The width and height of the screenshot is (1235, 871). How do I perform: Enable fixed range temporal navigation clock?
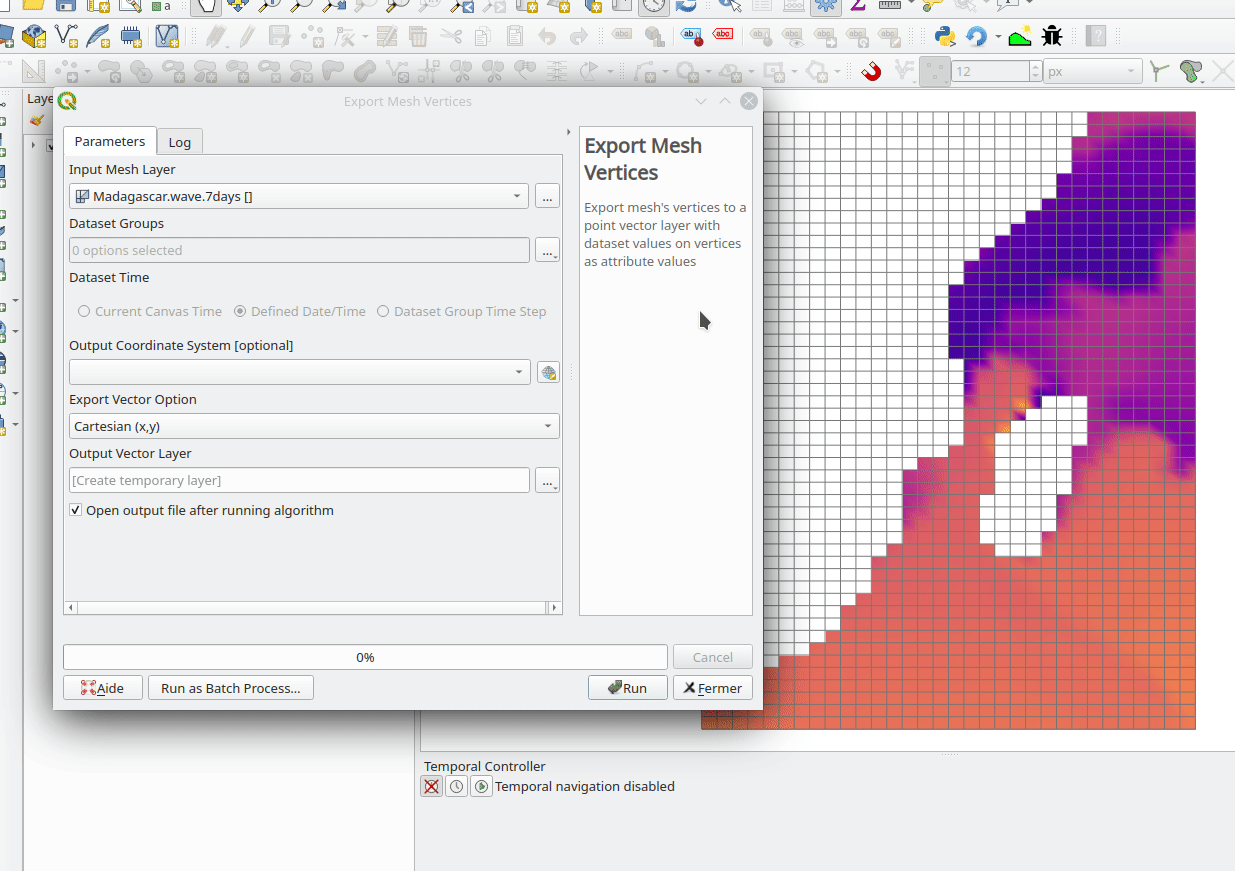(456, 787)
